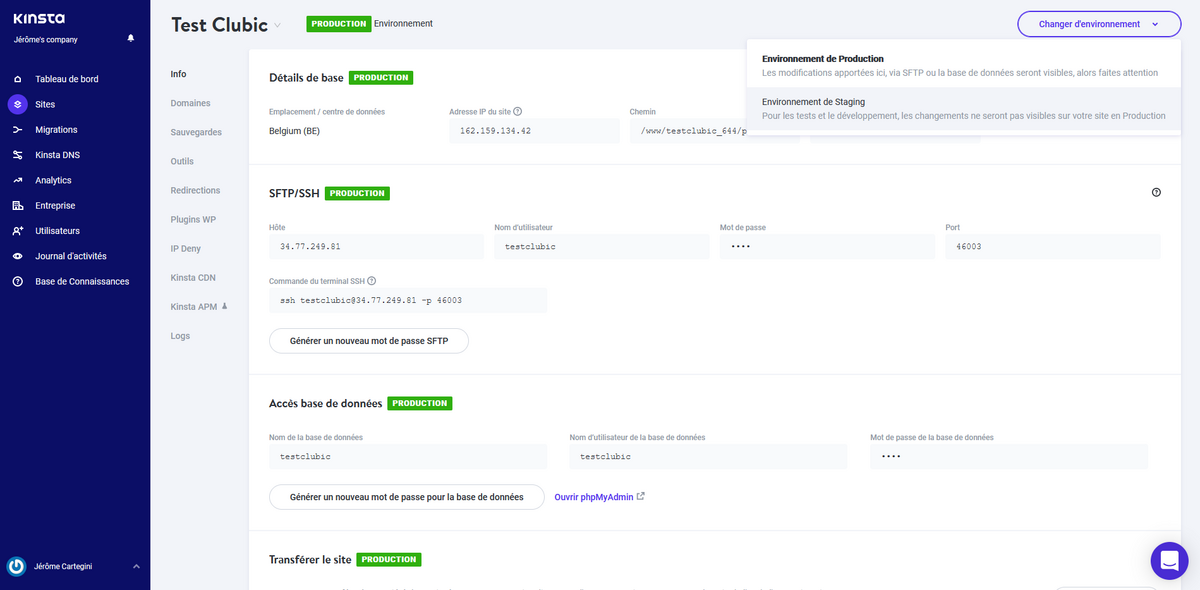This screenshot has height=590, width=1200.
Task: Click help icon next to Adresse IP du site
Action: coord(518,112)
